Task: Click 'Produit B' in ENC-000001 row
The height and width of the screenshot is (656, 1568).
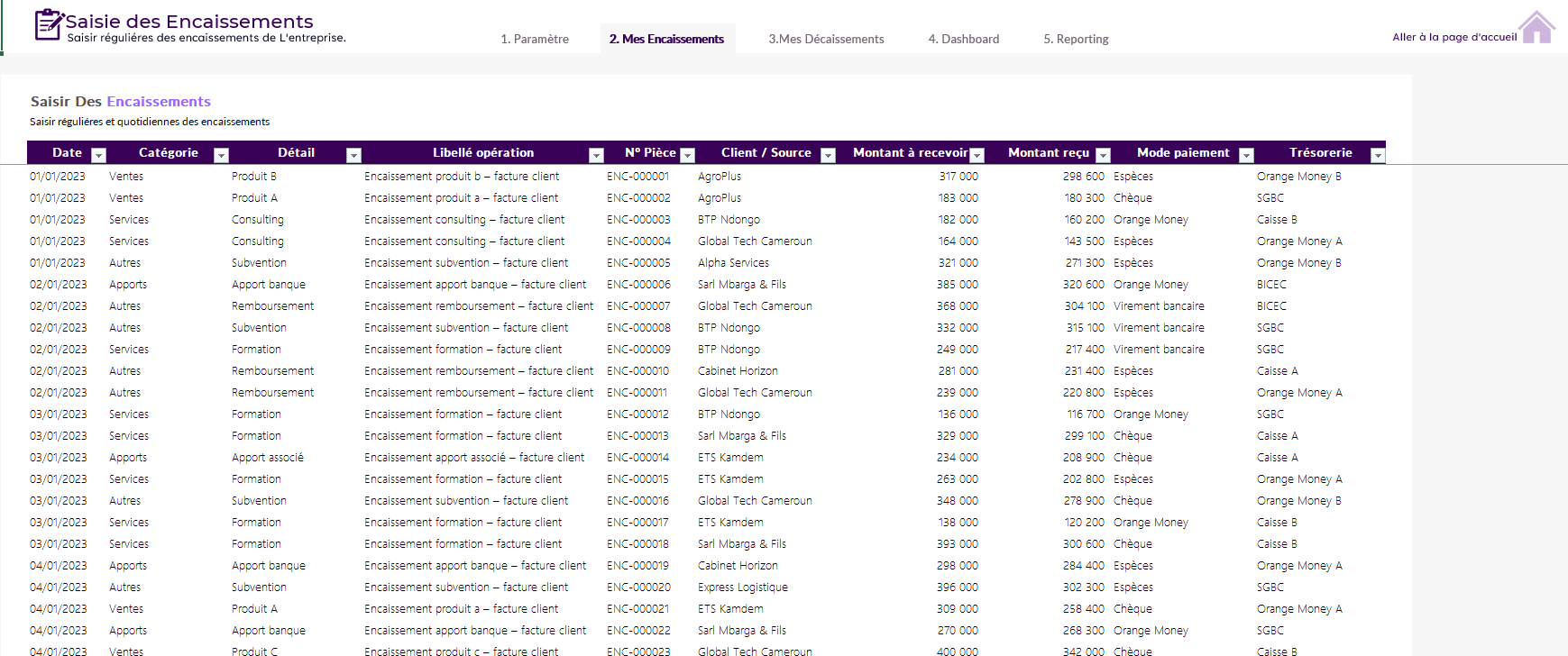Action: point(254,177)
